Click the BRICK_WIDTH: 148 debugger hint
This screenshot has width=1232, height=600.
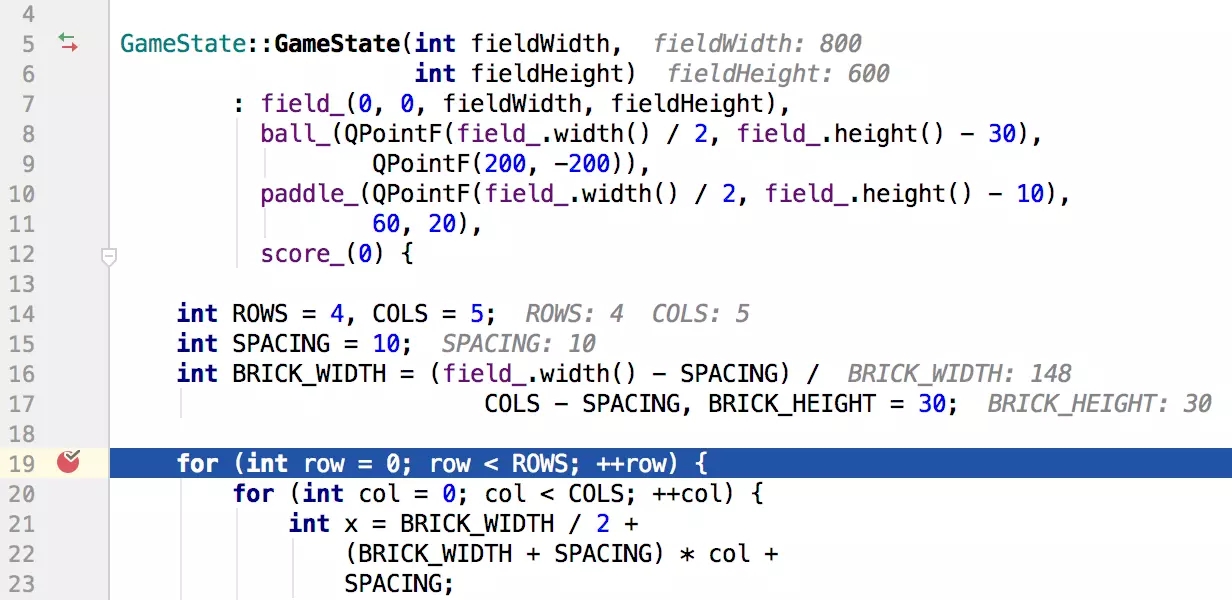point(959,374)
